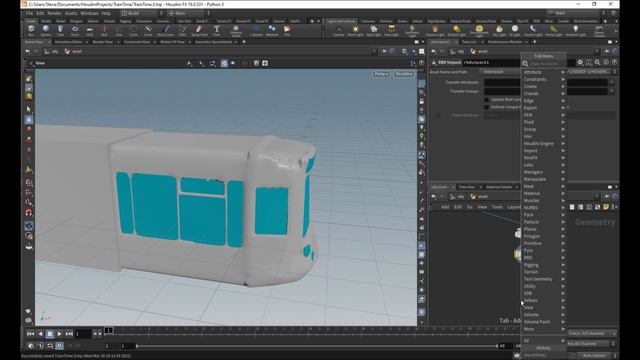Click the Auto Update button
Image resolution: width=640 pixels, height=360 pixels.
point(594,356)
